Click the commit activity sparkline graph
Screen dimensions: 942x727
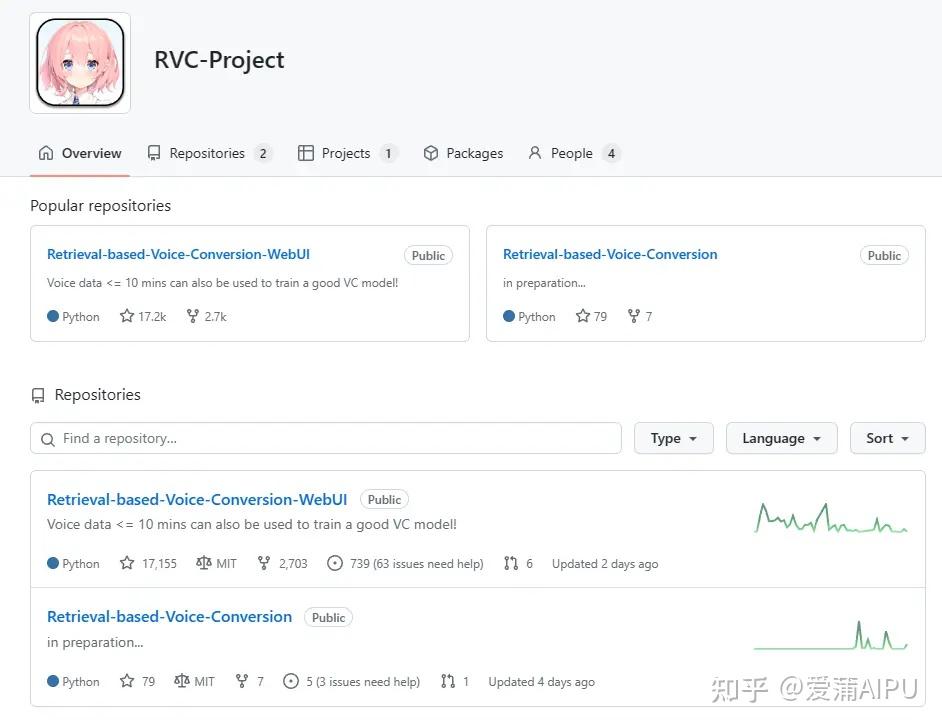tap(830, 519)
